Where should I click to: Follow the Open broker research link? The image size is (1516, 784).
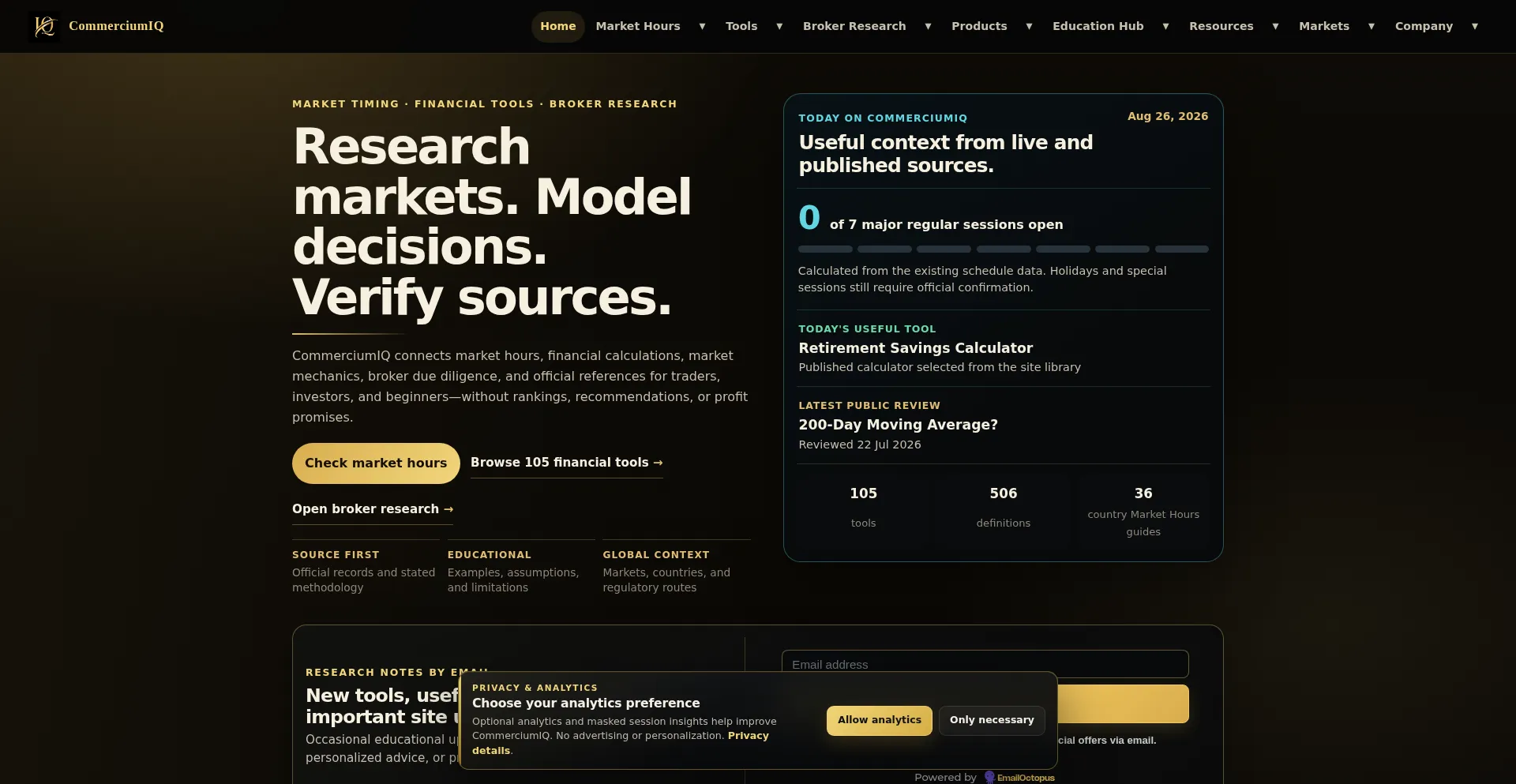pos(373,509)
